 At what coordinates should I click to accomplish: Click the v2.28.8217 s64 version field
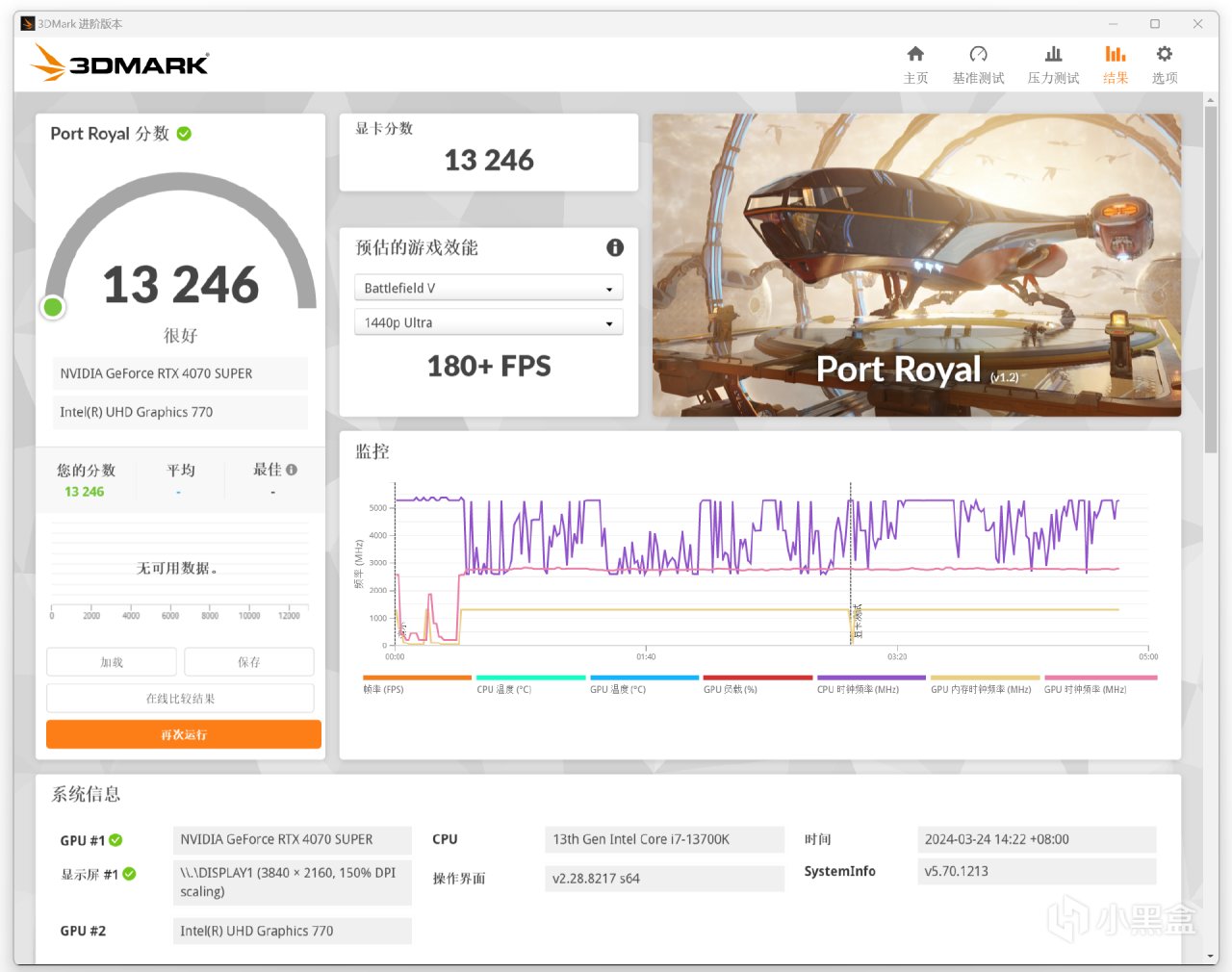coord(664,878)
